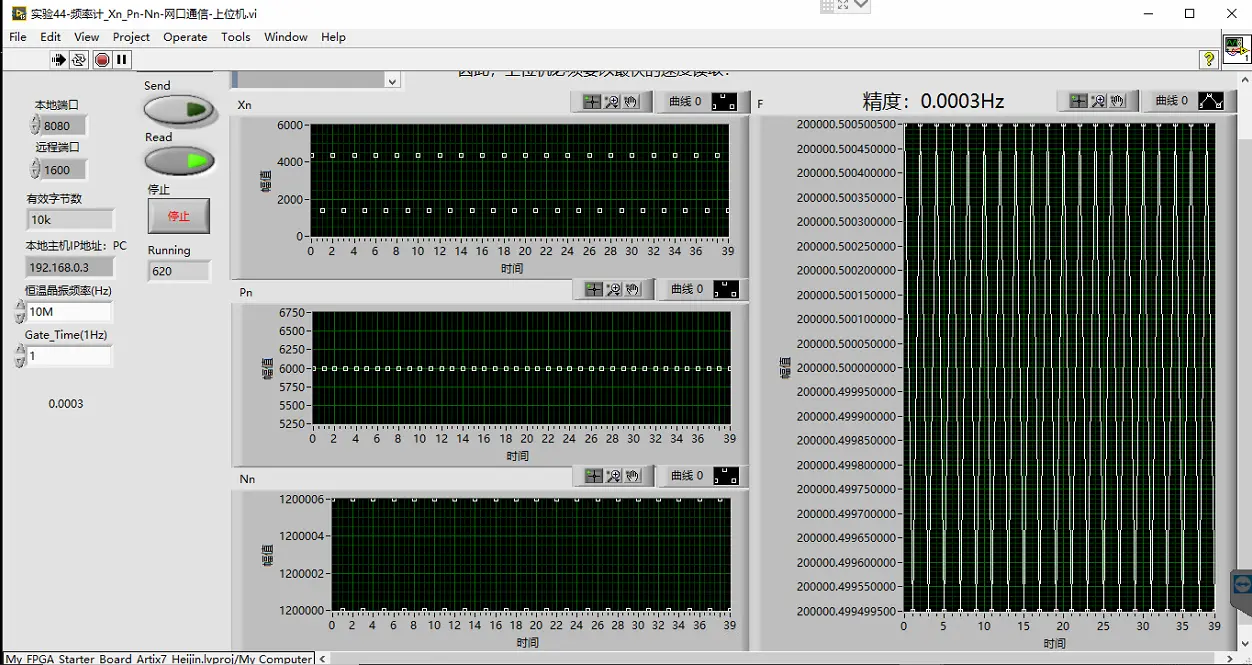Screen dimensions: 1252x665
Task: Click the 恒温晶振频率 field showing 10M
Action: pos(69,312)
